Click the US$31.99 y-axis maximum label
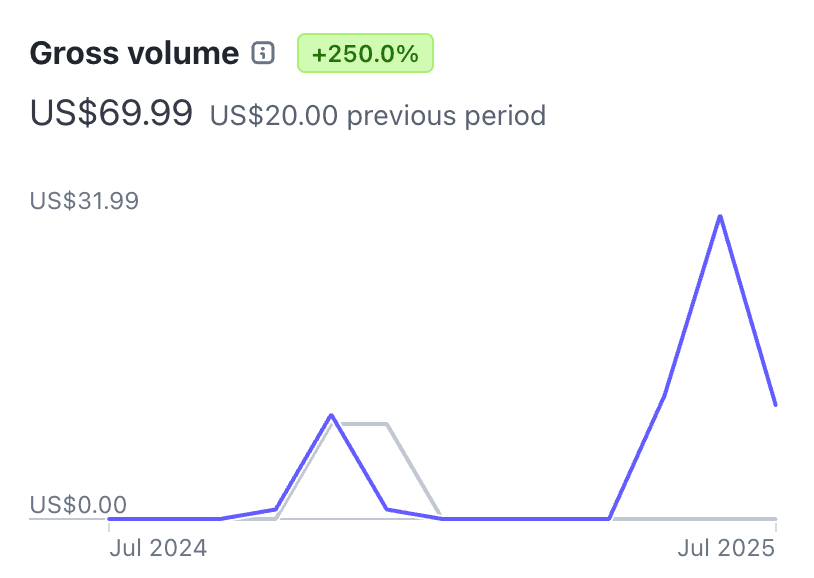The height and width of the screenshot is (578, 814). [84, 201]
